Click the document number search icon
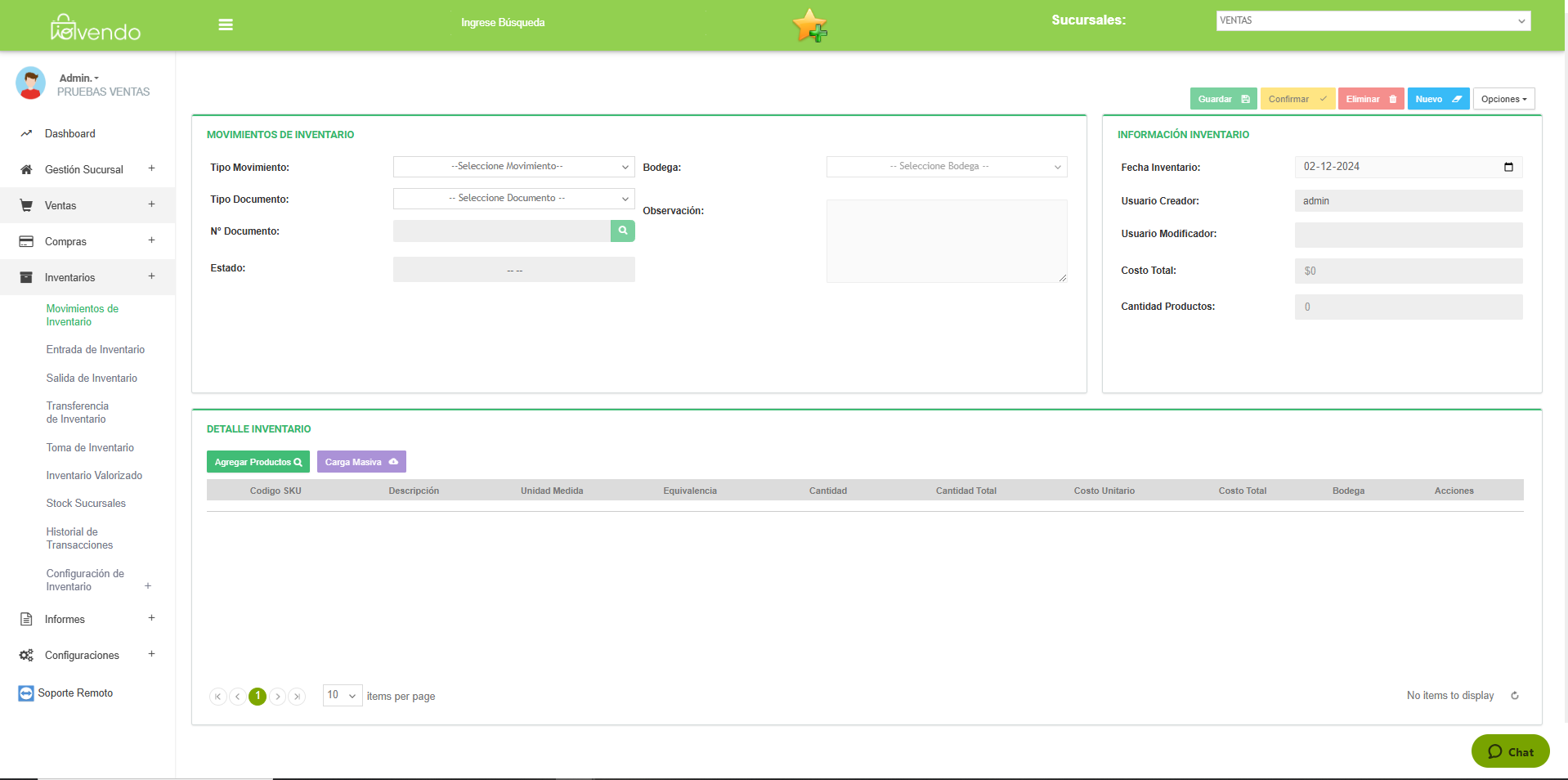Image resolution: width=1568 pixels, height=780 pixels. click(x=622, y=231)
